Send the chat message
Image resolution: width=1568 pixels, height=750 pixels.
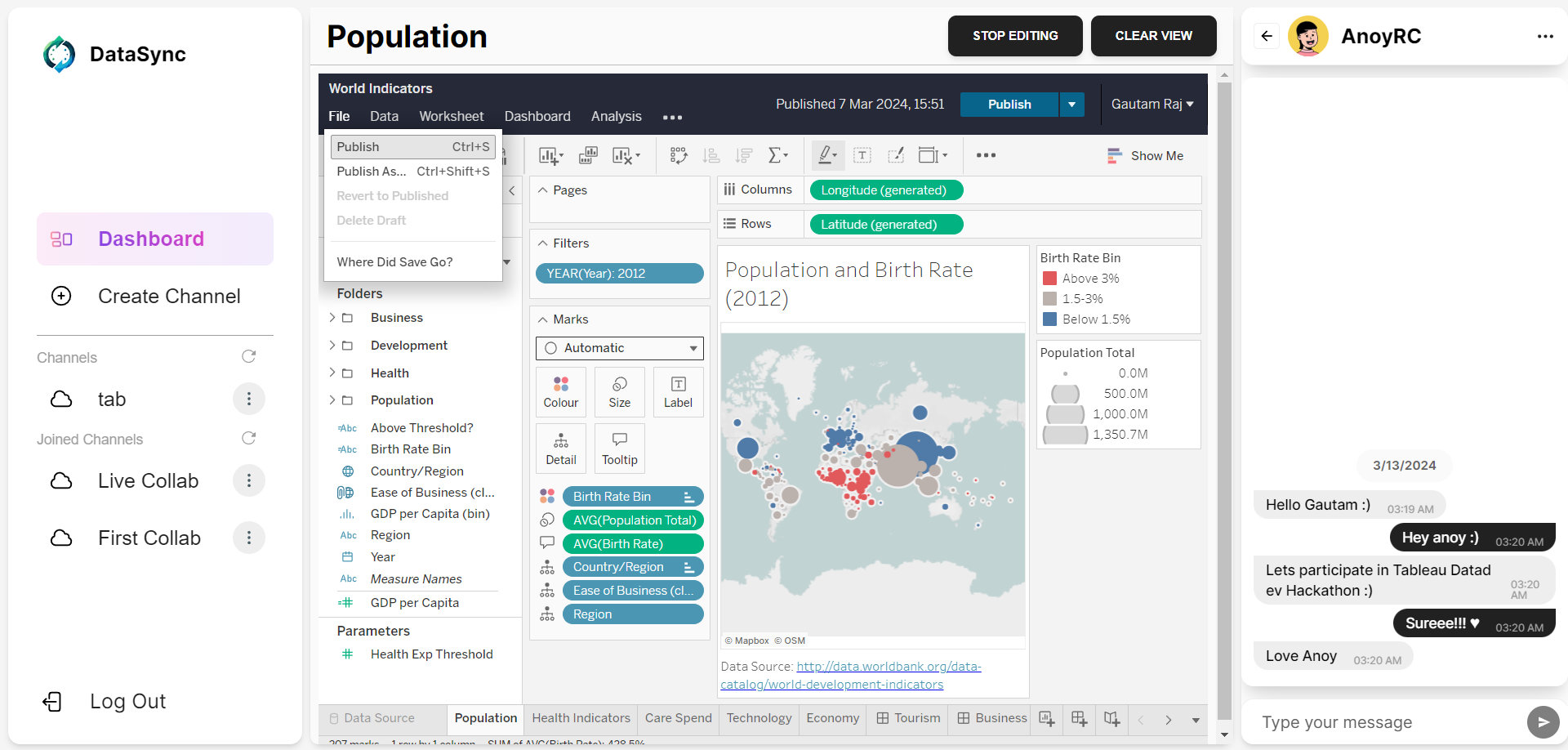pos(1543,722)
